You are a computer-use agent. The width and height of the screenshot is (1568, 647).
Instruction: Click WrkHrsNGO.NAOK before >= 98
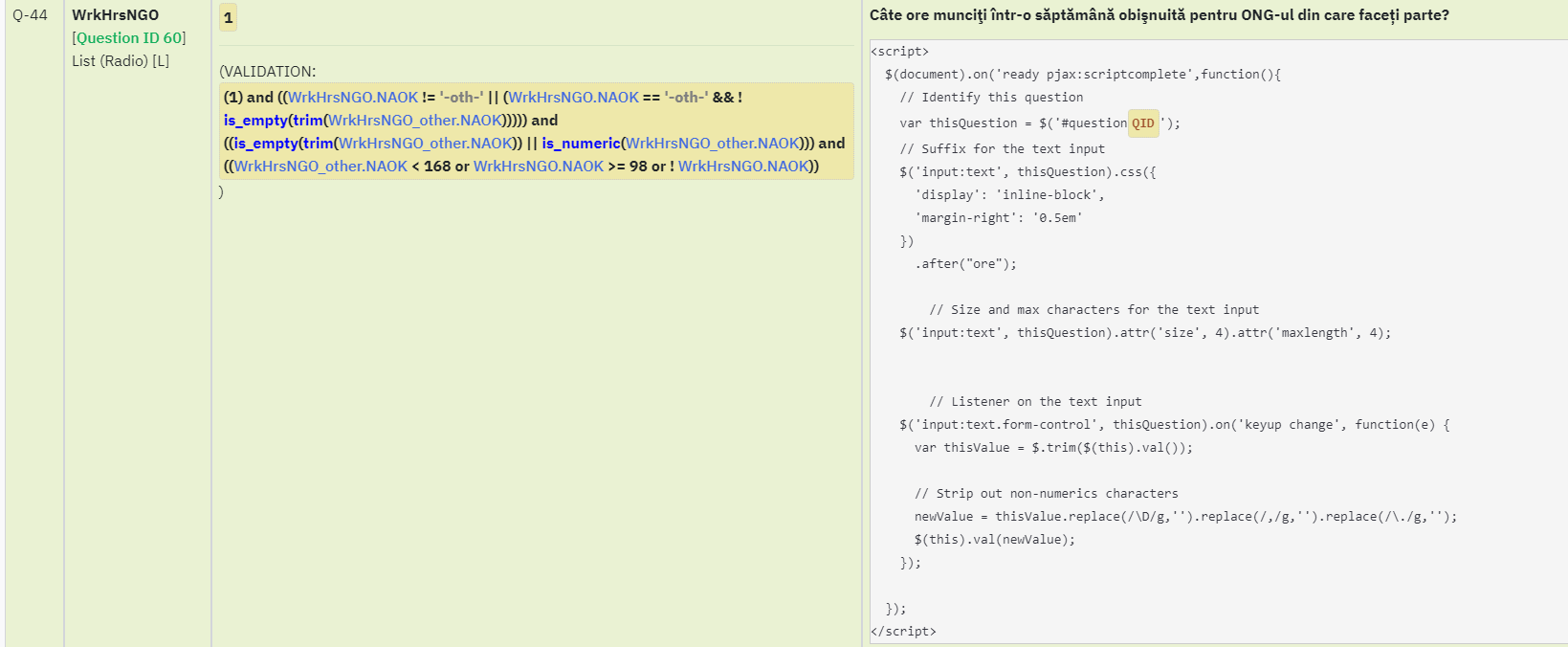pyautogui.click(x=539, y=167)
